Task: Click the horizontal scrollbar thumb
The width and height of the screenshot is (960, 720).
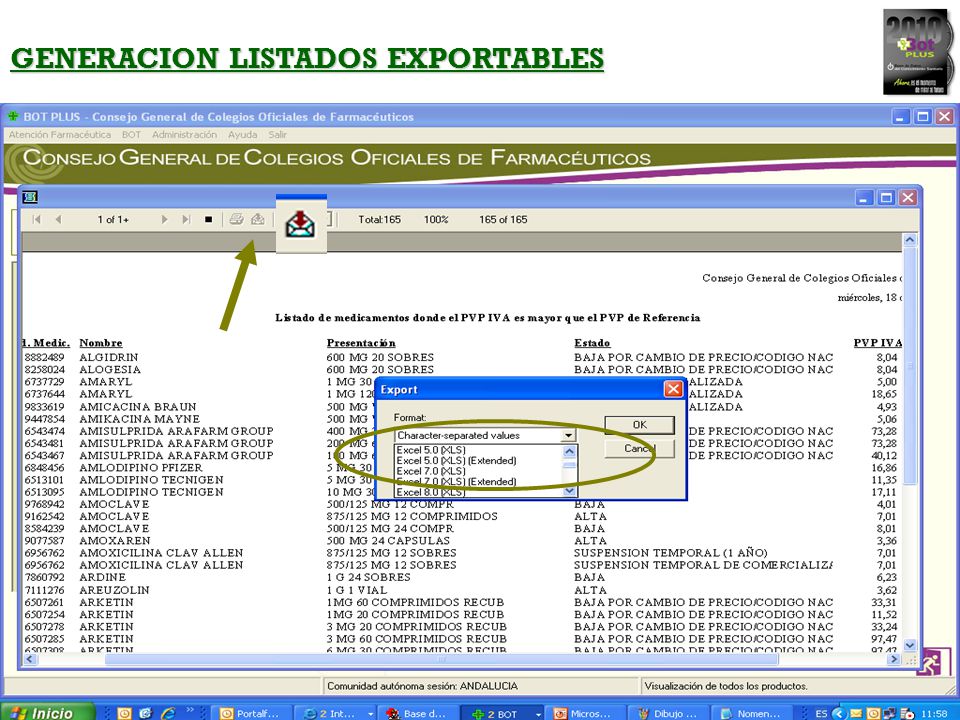Action: coord(441,659)
